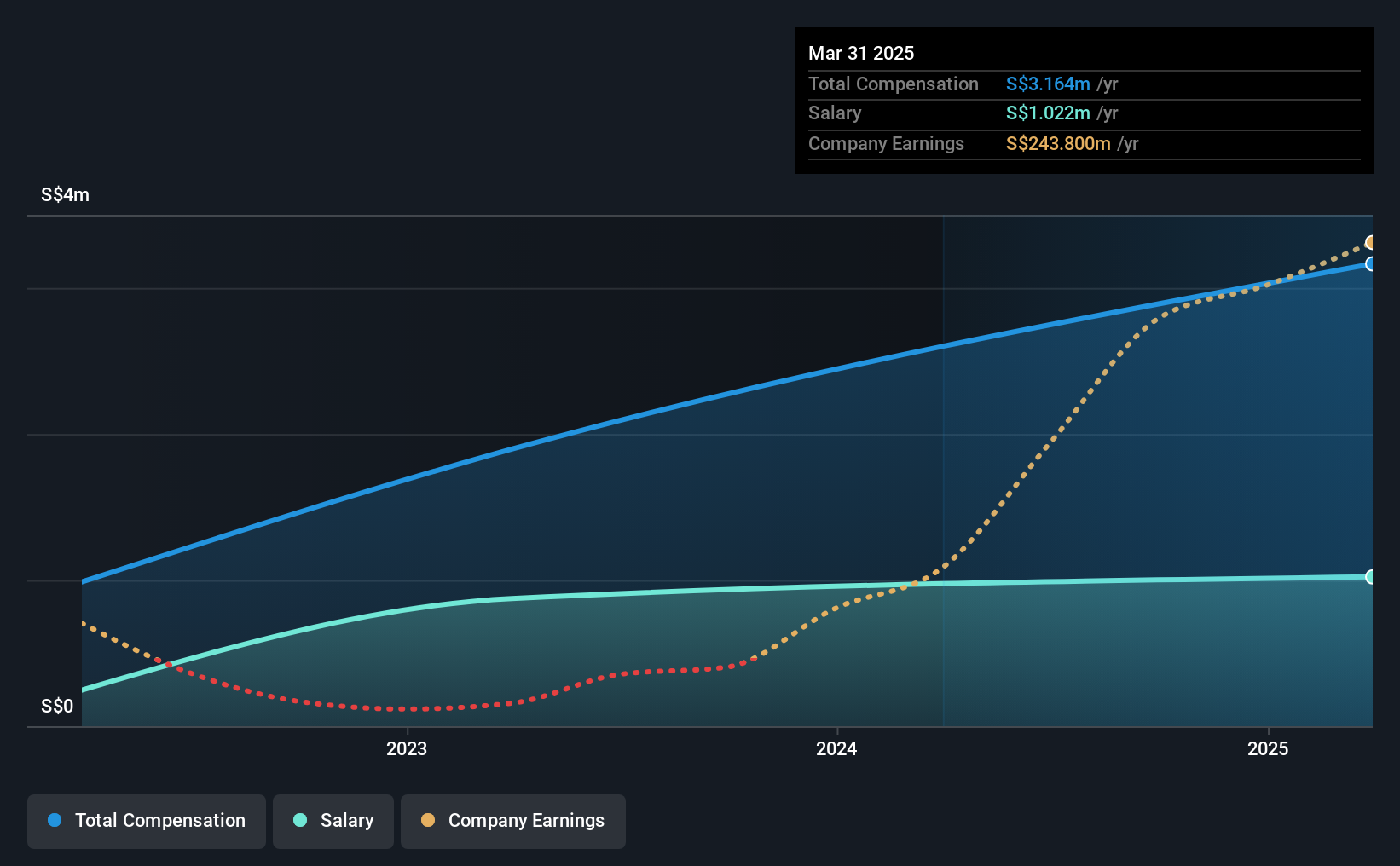Click the 2024 x-axis label
1400x866 pixels.
836,748
